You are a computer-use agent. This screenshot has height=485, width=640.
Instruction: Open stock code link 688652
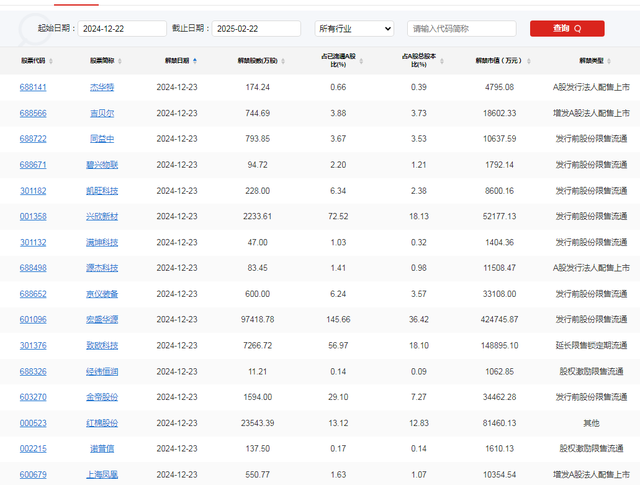coord(33,294)
